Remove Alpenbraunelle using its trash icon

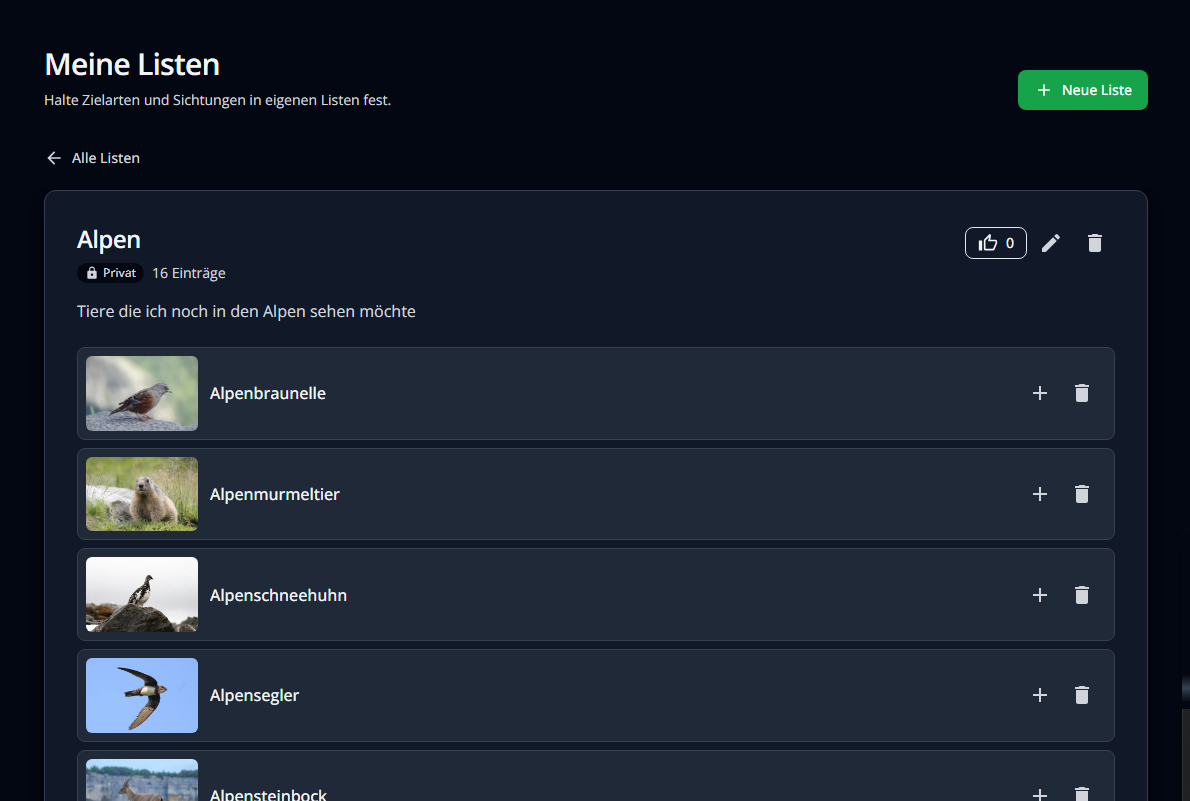pos(1081,393)
